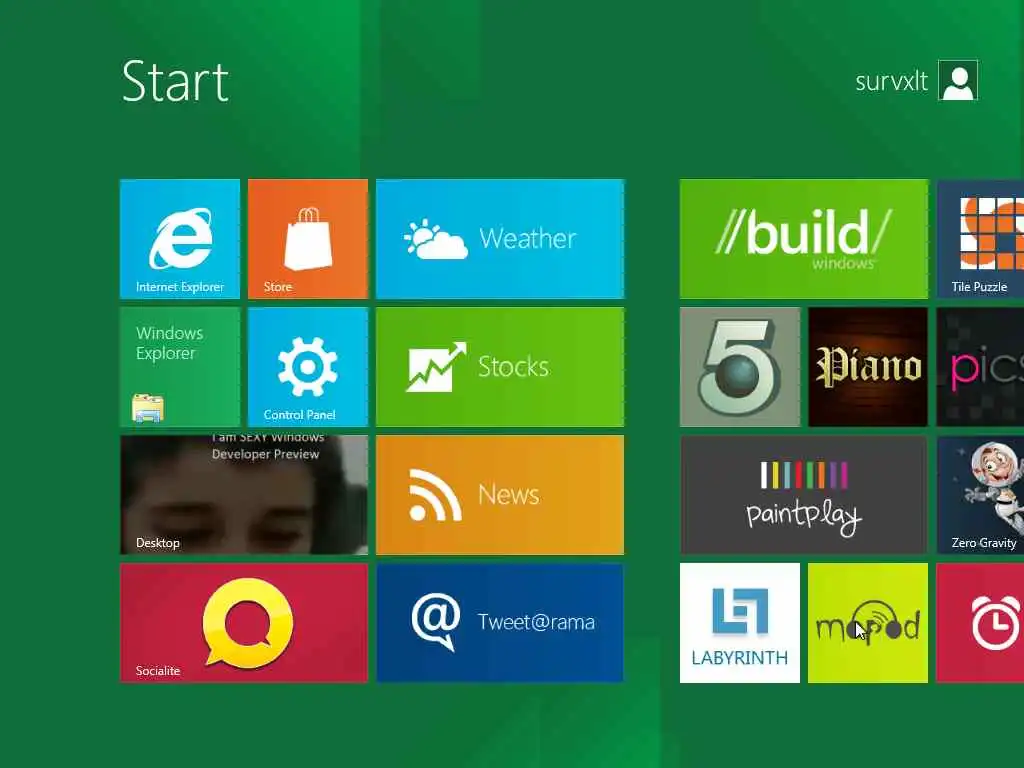This screenshot has width=1024, height=768.
Task: Launch the PaintPlay tile
Action: click(803, 495)
